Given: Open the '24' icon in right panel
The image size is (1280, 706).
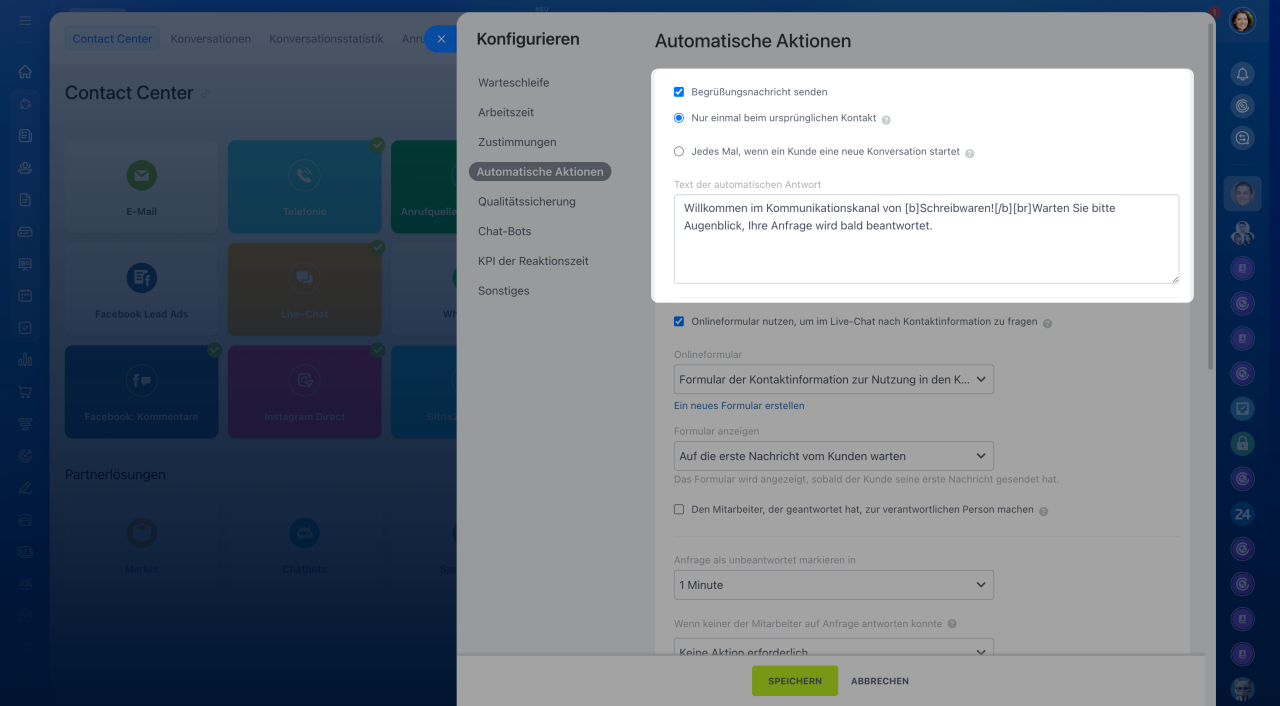Looking at the screenshot, I should [x=1242, y=514].
